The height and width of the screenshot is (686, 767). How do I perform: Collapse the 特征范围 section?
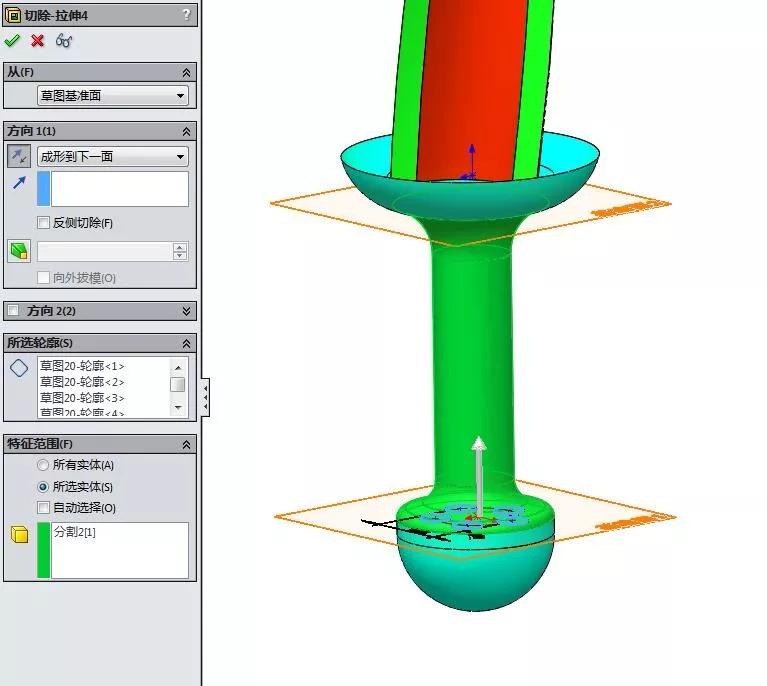coord(186,445)
